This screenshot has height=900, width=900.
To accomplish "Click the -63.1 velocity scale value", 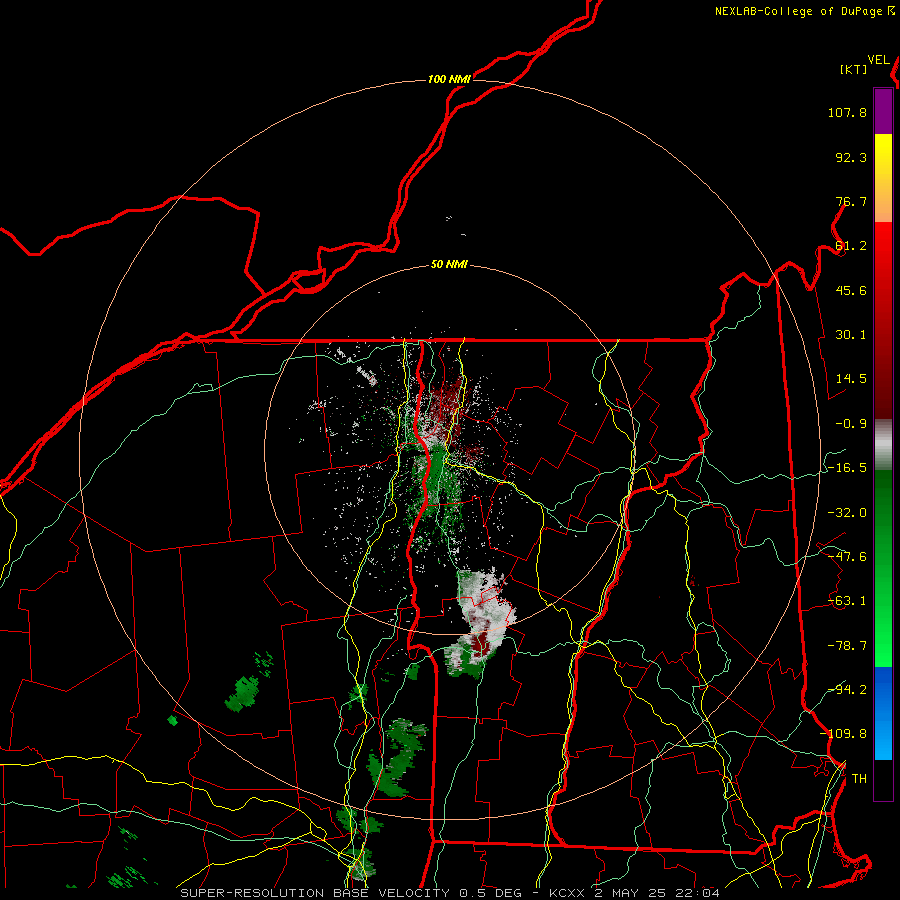I will pyautogui.click(x=847, y=601).
